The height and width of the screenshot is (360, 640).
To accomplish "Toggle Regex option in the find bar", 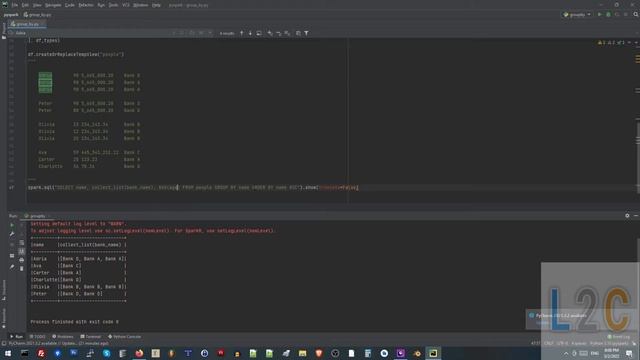I will pos(210,33).
